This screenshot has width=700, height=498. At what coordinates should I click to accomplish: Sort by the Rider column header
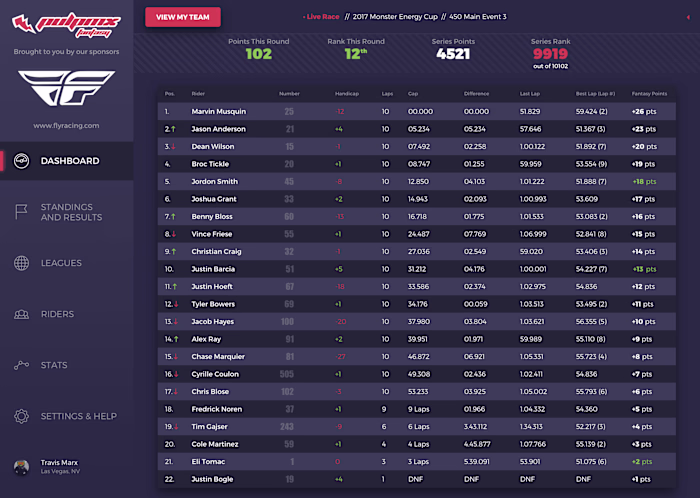198,94
